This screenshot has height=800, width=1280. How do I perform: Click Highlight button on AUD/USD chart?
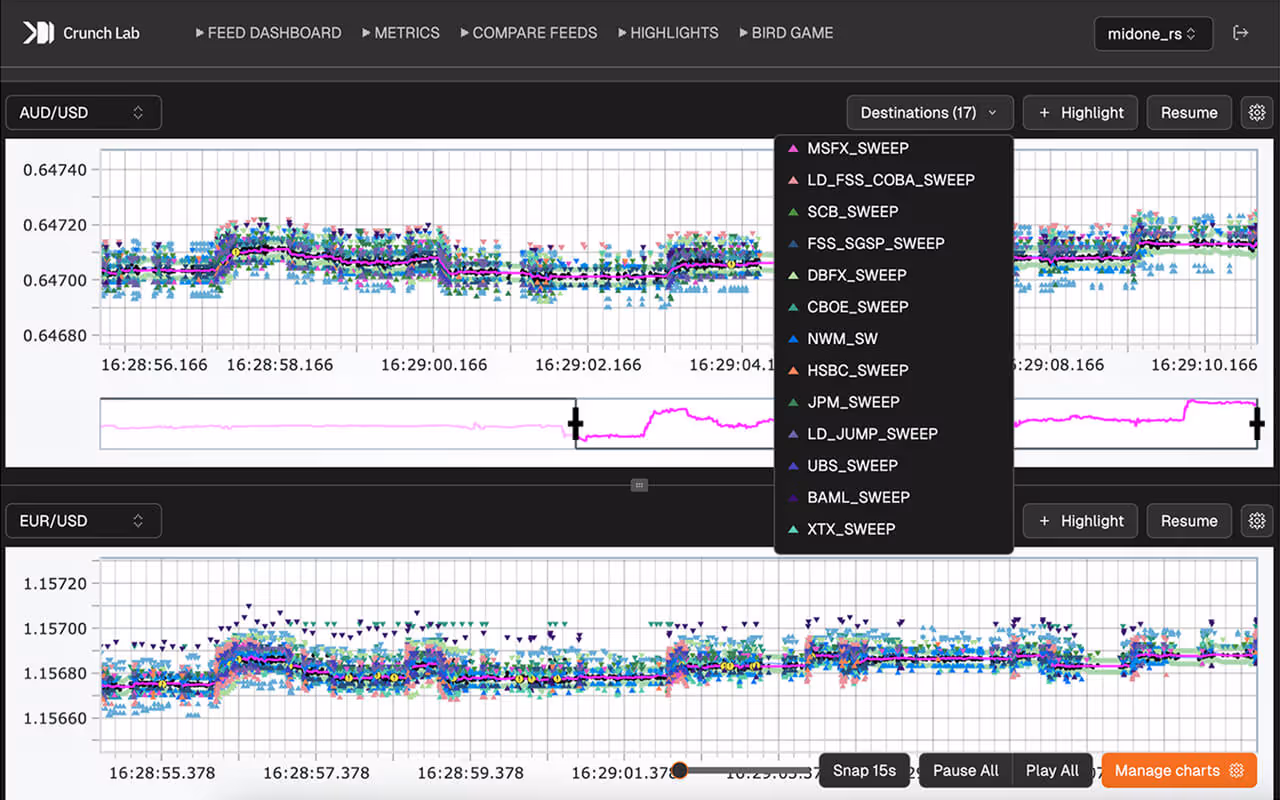coord(1081,113)
